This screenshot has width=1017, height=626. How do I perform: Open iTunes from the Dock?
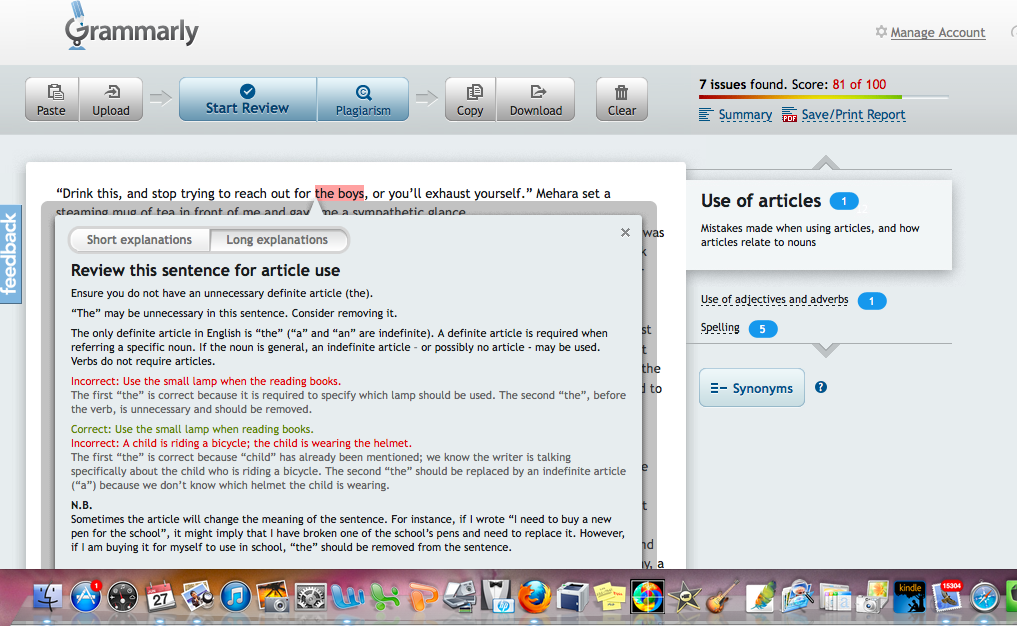pos(235,597)
